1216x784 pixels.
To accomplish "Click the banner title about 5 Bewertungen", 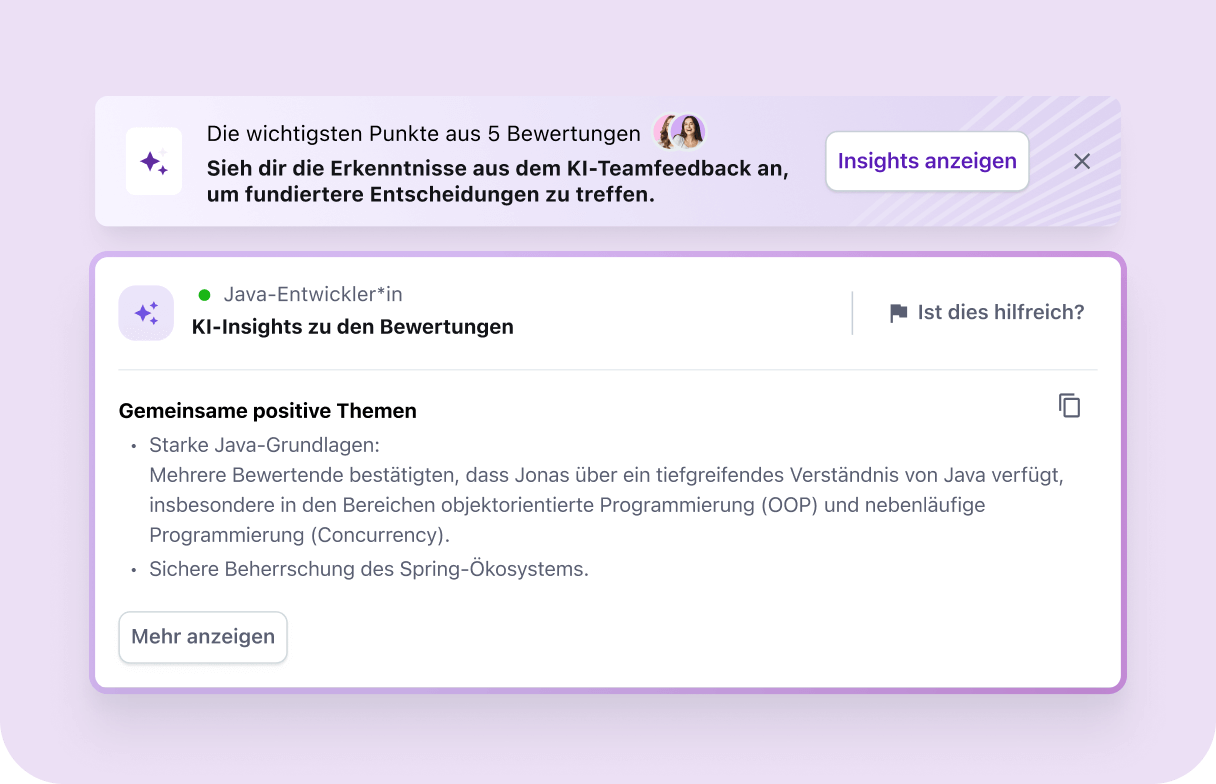I will [x=423, y=134].
